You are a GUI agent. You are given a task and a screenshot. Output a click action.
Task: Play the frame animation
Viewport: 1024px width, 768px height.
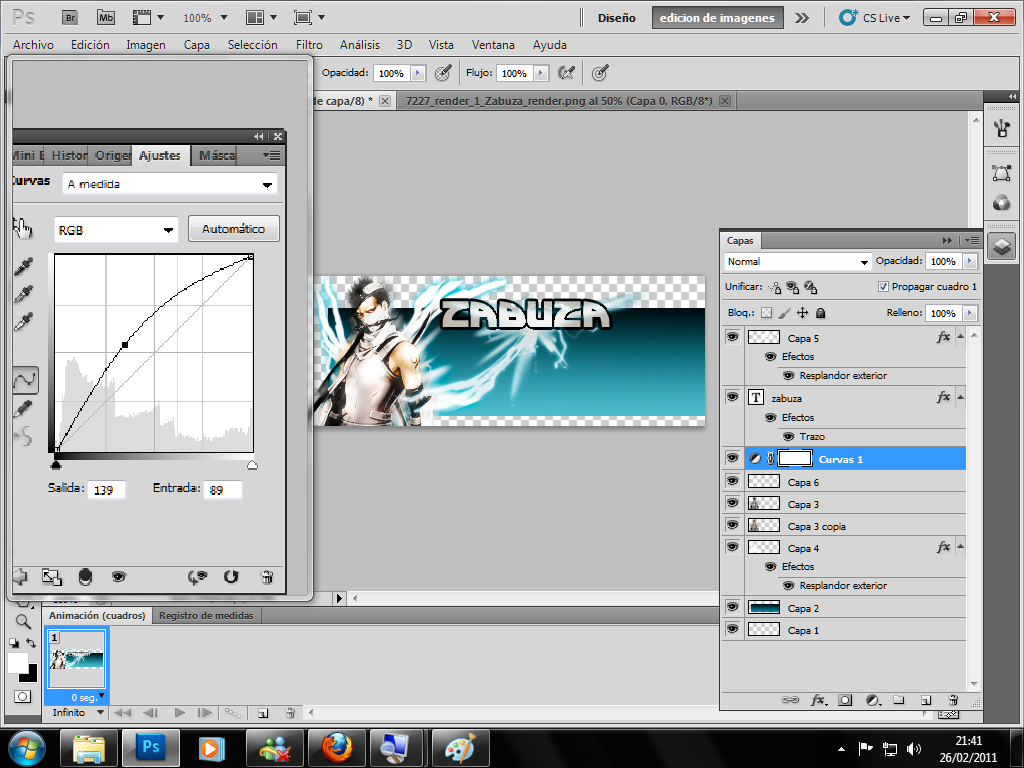coord(180,712)
